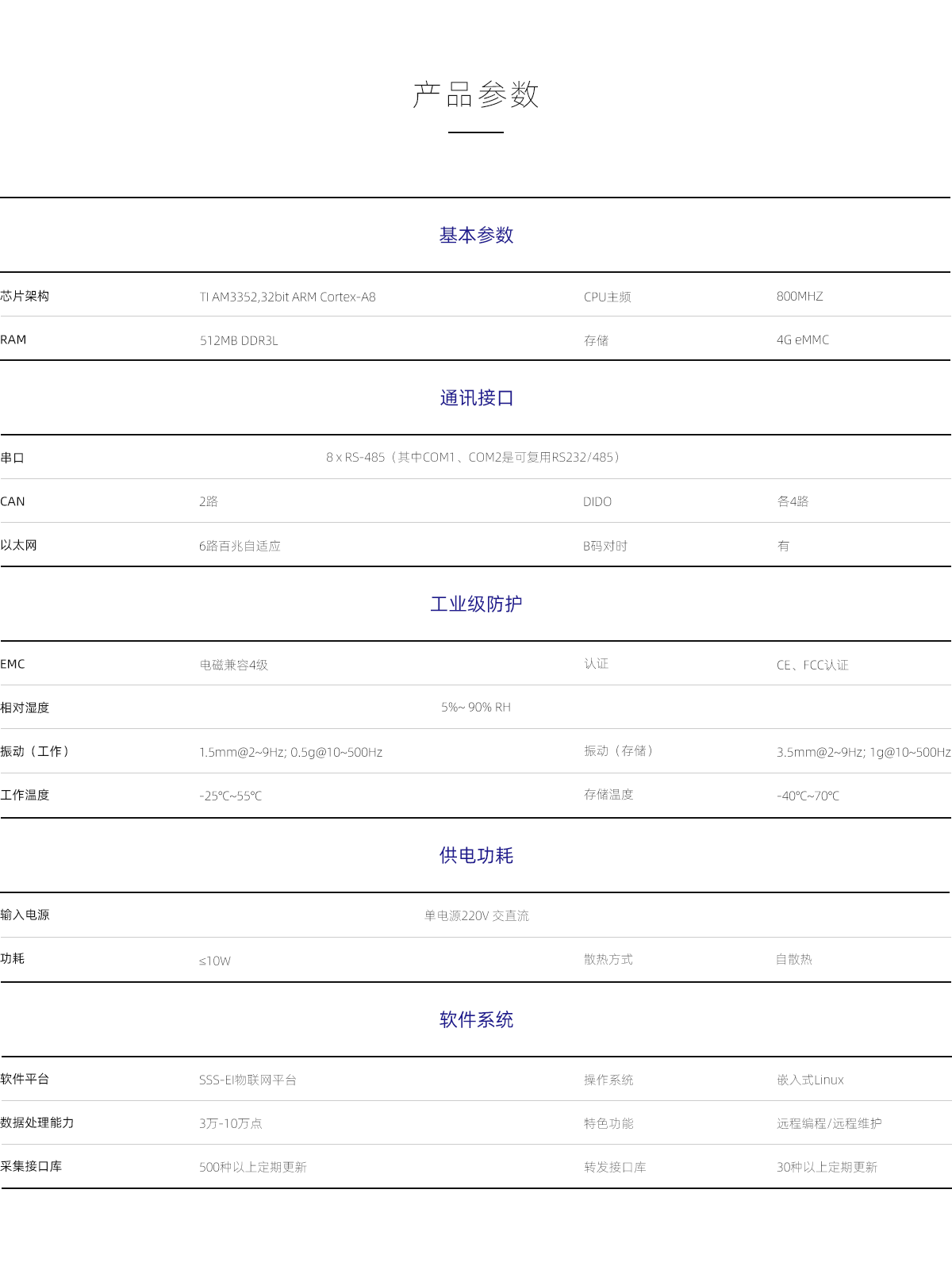The width and height of the screenshot is (952, 1270).
Task: Click the 4G eMMC storage value
Action: pos(803,340)
